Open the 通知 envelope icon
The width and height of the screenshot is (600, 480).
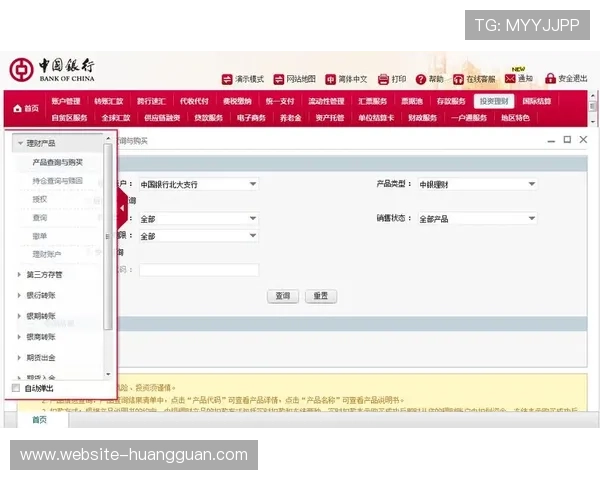point(510,79)
